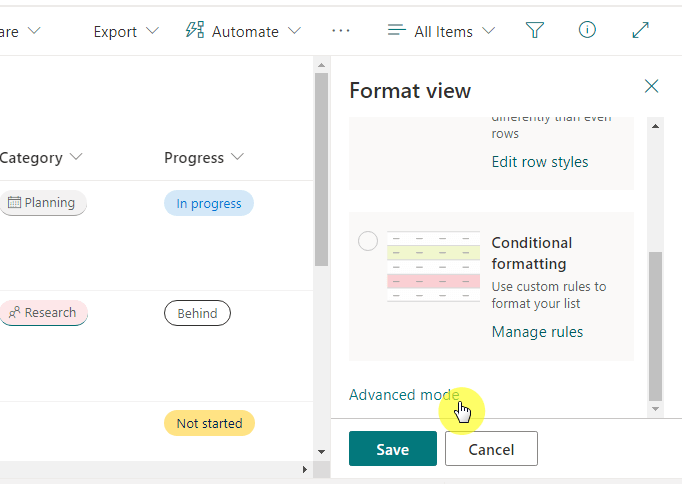682x484 pixels.
Task: Click Format view scrollbar up arrow
Action: coord(655,127)
